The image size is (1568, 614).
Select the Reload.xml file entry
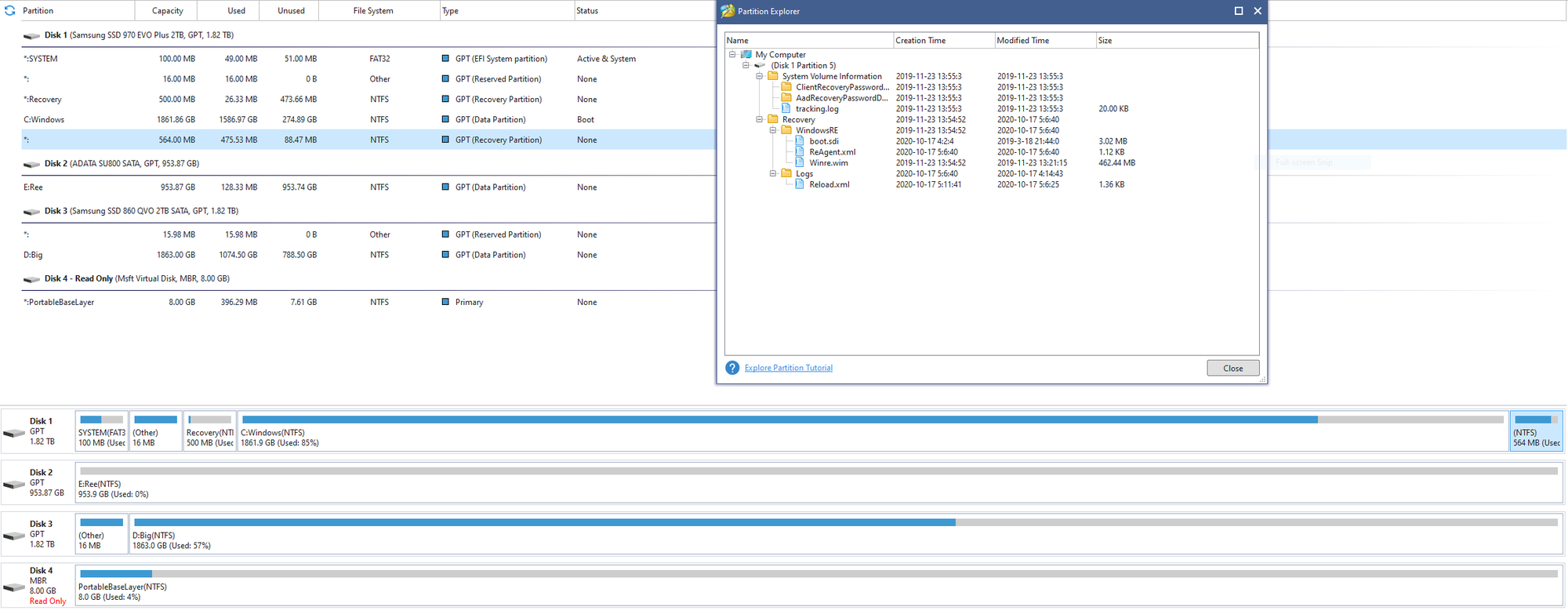(x=829, y=184)
